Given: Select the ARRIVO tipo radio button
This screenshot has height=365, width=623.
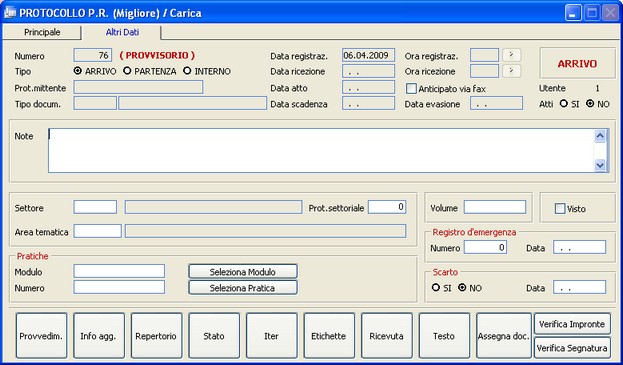Looking at the screenshot, I should point(78,71).
